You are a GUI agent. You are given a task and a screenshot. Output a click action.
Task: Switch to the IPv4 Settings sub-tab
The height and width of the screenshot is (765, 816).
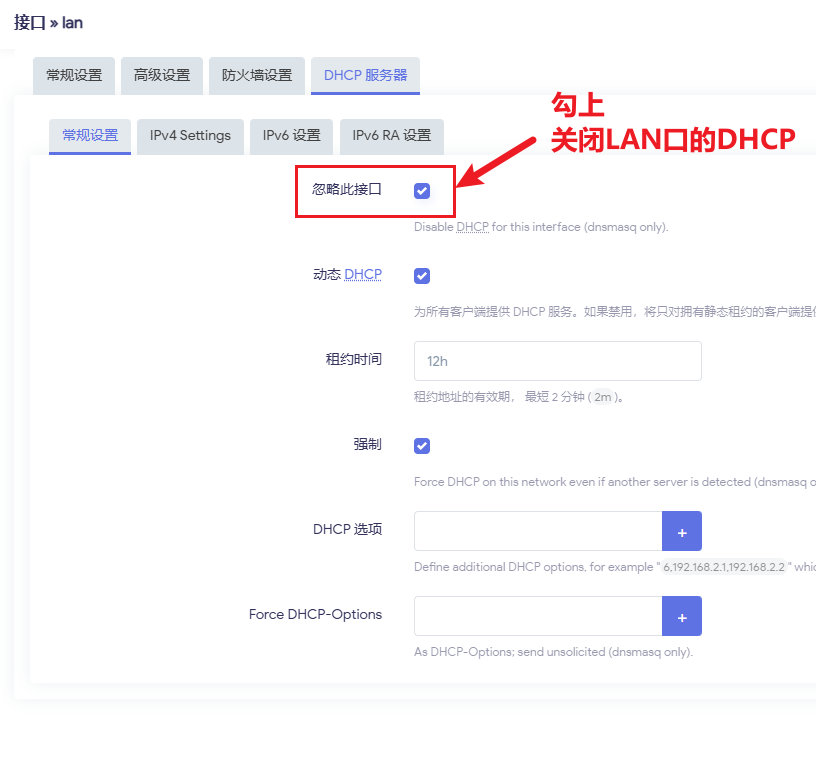(x=190, y=136)
